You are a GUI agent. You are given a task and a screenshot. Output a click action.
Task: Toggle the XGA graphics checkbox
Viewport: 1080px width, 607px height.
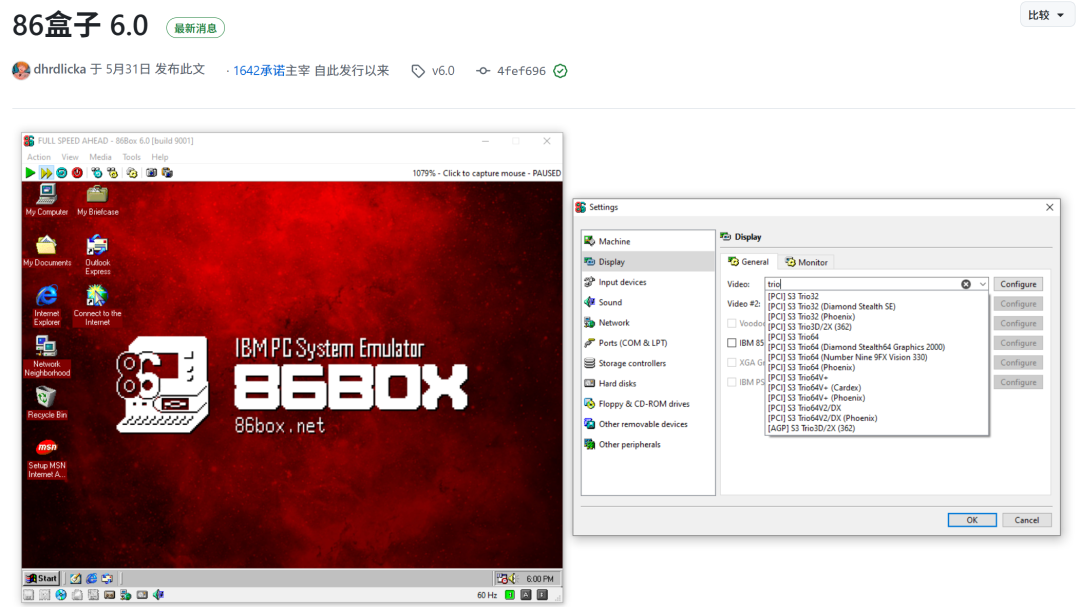(x=731, y=362)
